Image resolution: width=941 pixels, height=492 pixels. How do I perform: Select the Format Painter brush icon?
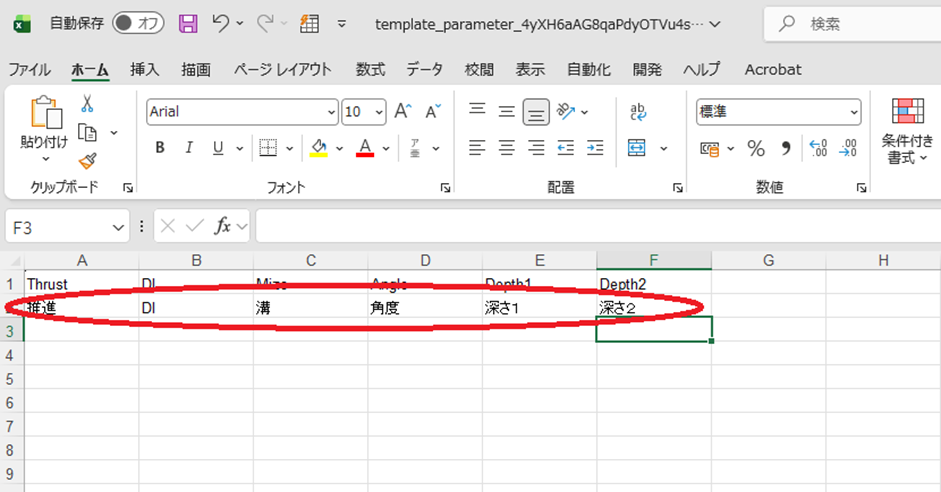tap(87, 161)
